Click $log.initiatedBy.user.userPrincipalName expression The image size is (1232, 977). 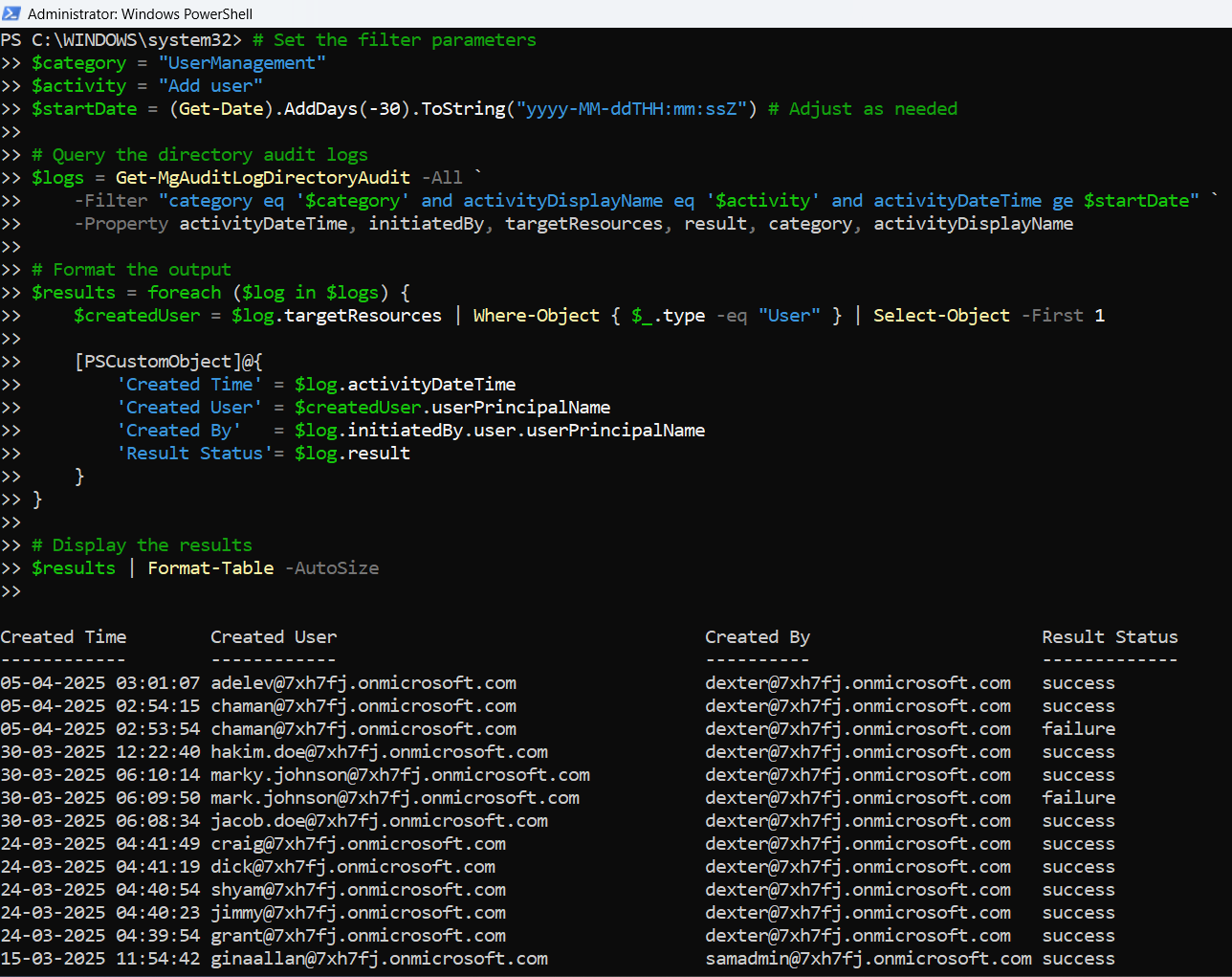pos(499,431)
